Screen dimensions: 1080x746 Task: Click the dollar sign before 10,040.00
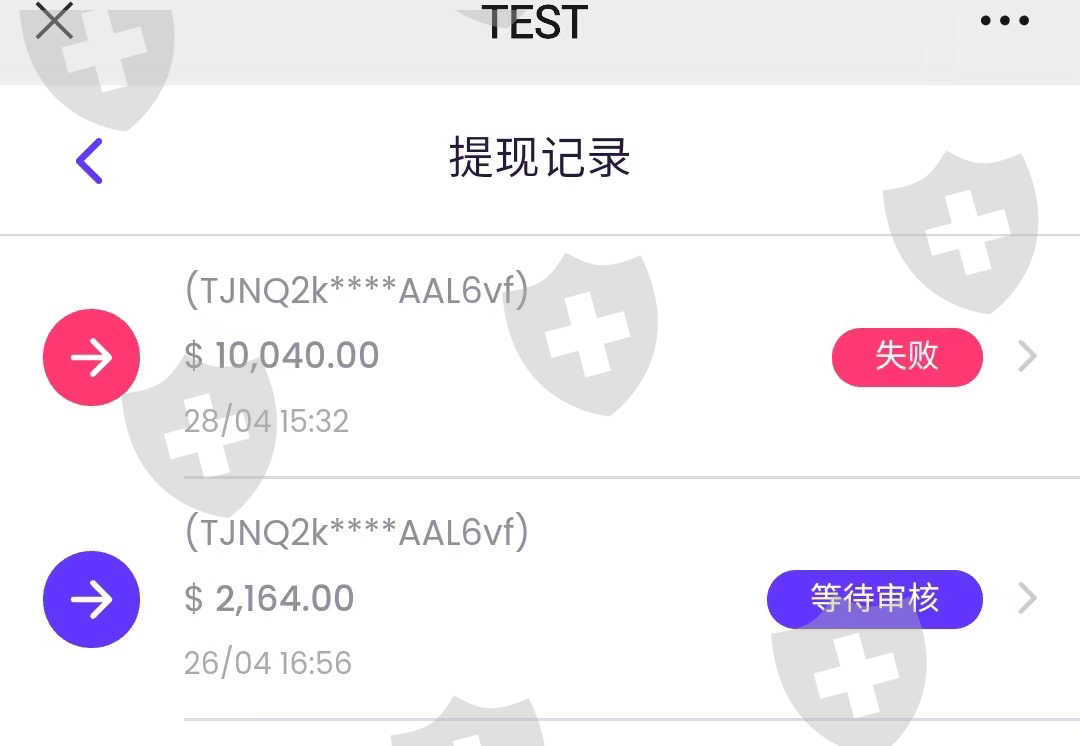click(x=194, y=355)
